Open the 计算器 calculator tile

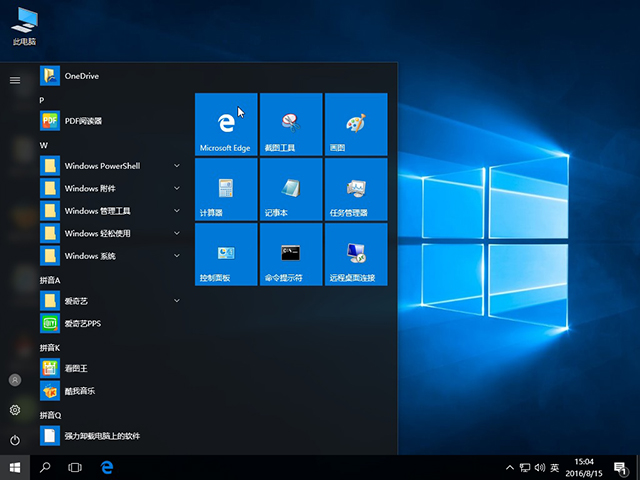pos(226,189)
